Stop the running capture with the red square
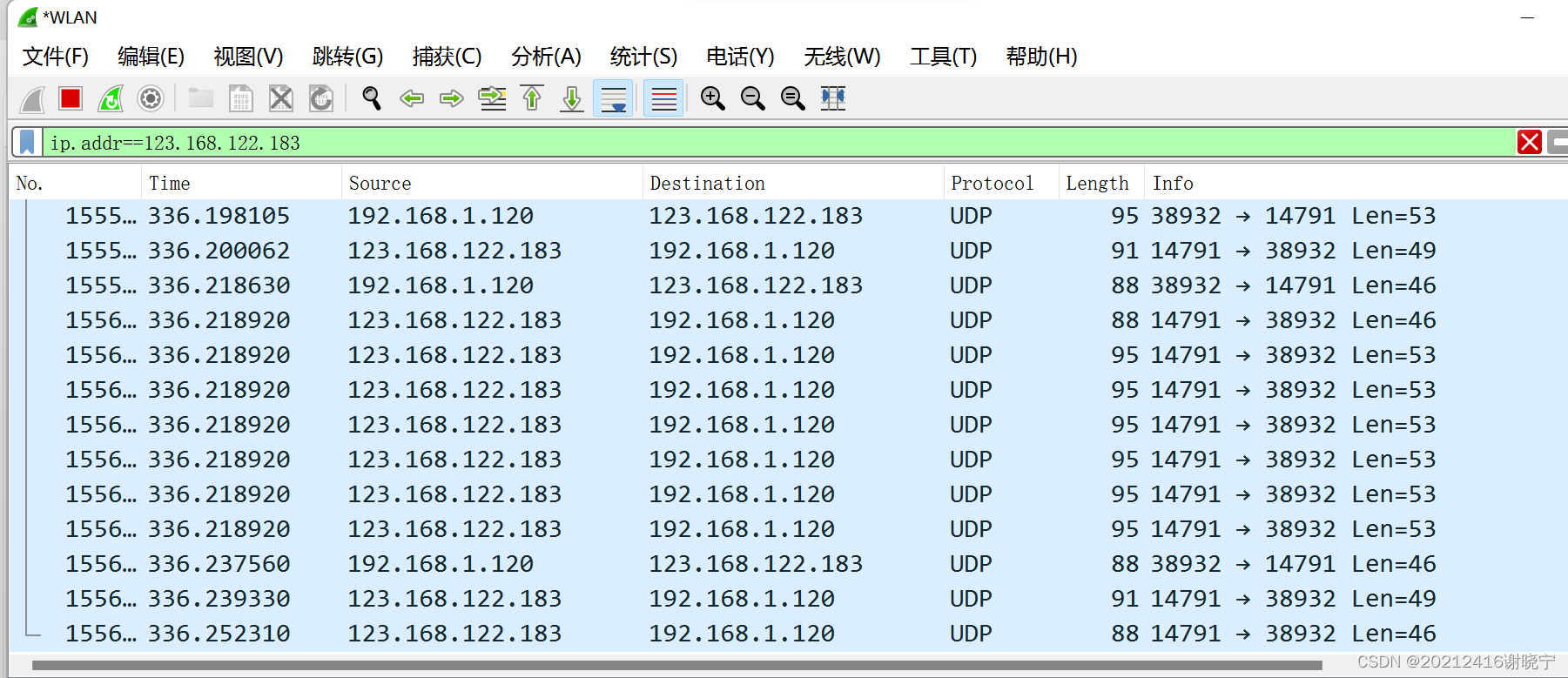Screen dimensions: 1568x678 (x=71, y=98)
